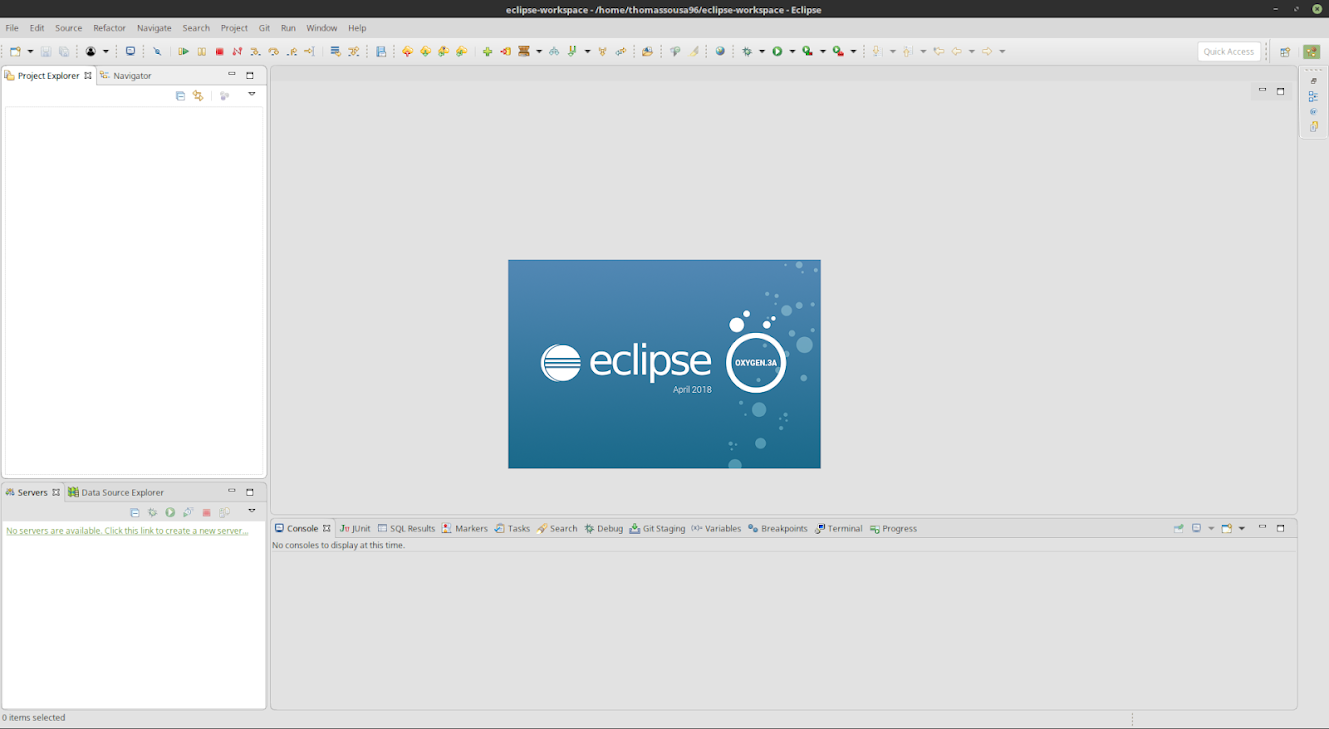Switch to the Variables tab

(x=716, y=528)
